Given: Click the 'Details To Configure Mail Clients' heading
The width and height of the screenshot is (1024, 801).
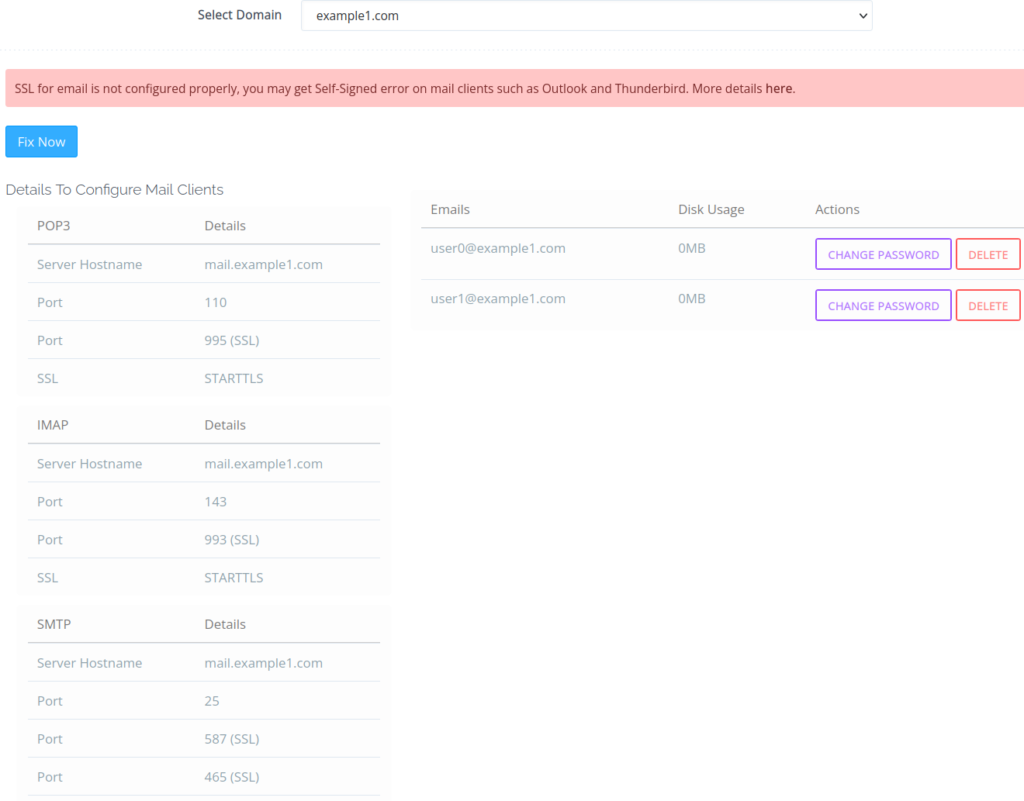Looking at the screenshot, I should [115, 190].
